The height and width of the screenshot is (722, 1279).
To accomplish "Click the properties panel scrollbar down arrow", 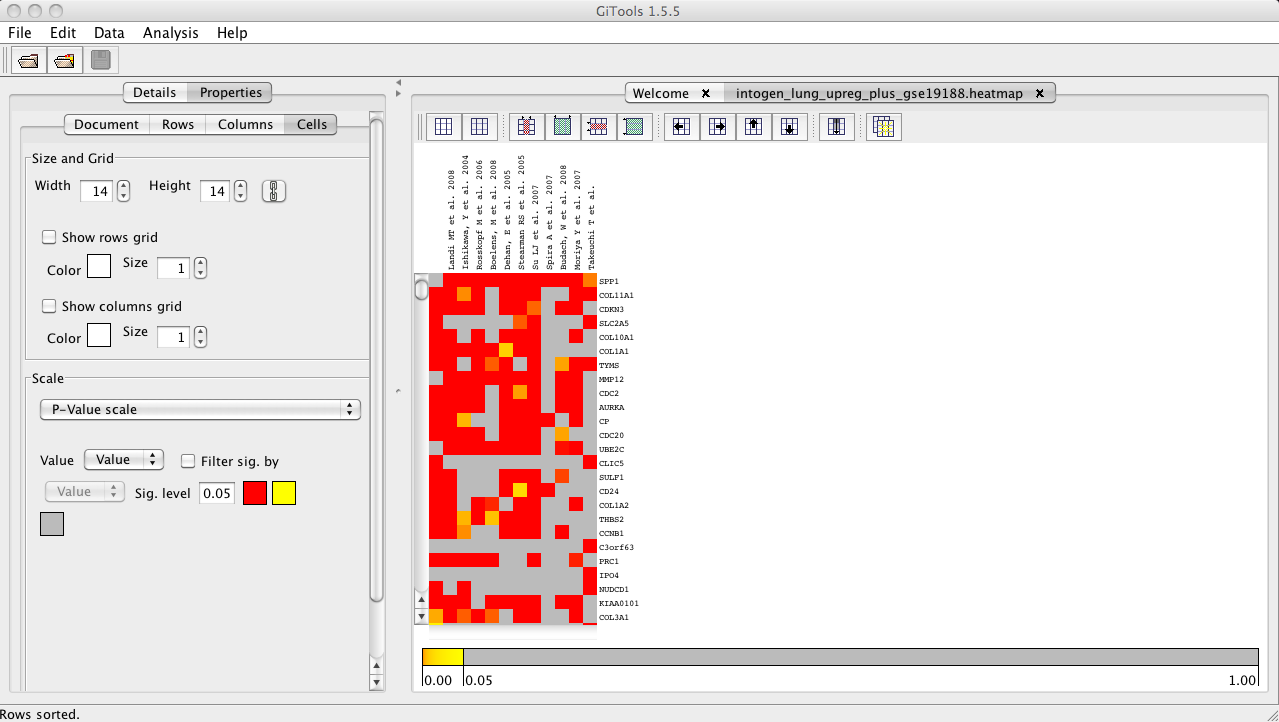I will (x=376, y=682).
